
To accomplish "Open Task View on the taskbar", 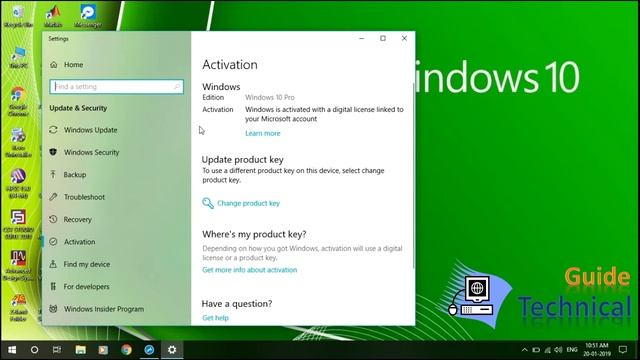I will click(57, 350).
